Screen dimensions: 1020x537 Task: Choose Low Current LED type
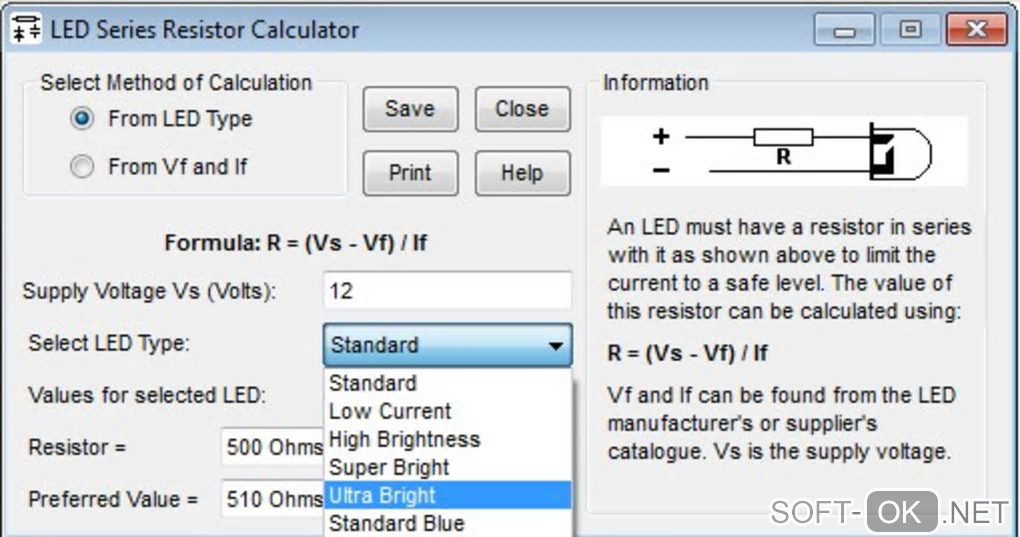390,411
